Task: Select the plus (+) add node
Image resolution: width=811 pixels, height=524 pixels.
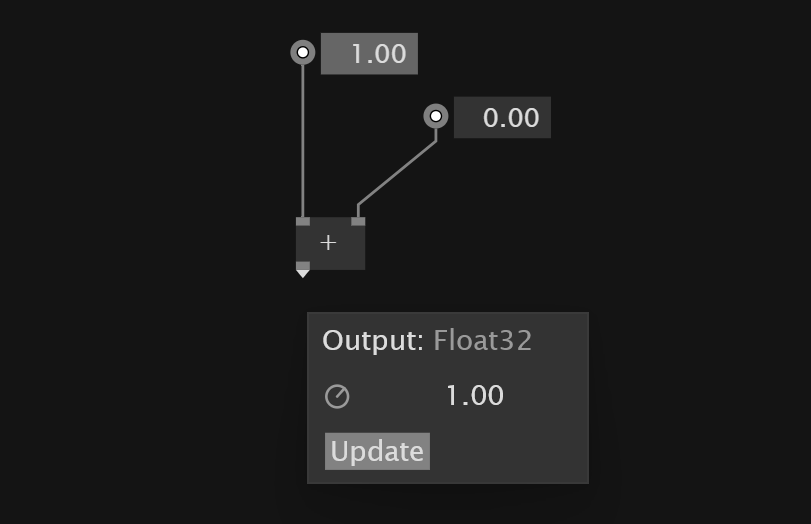Action: pos(331,243)
